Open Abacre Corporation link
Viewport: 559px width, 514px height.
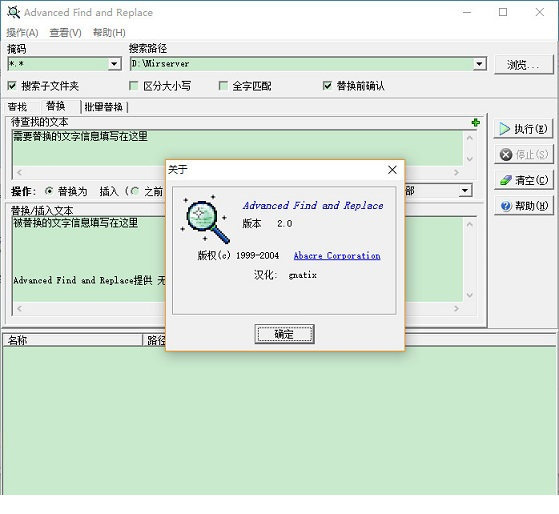(337, 256)
